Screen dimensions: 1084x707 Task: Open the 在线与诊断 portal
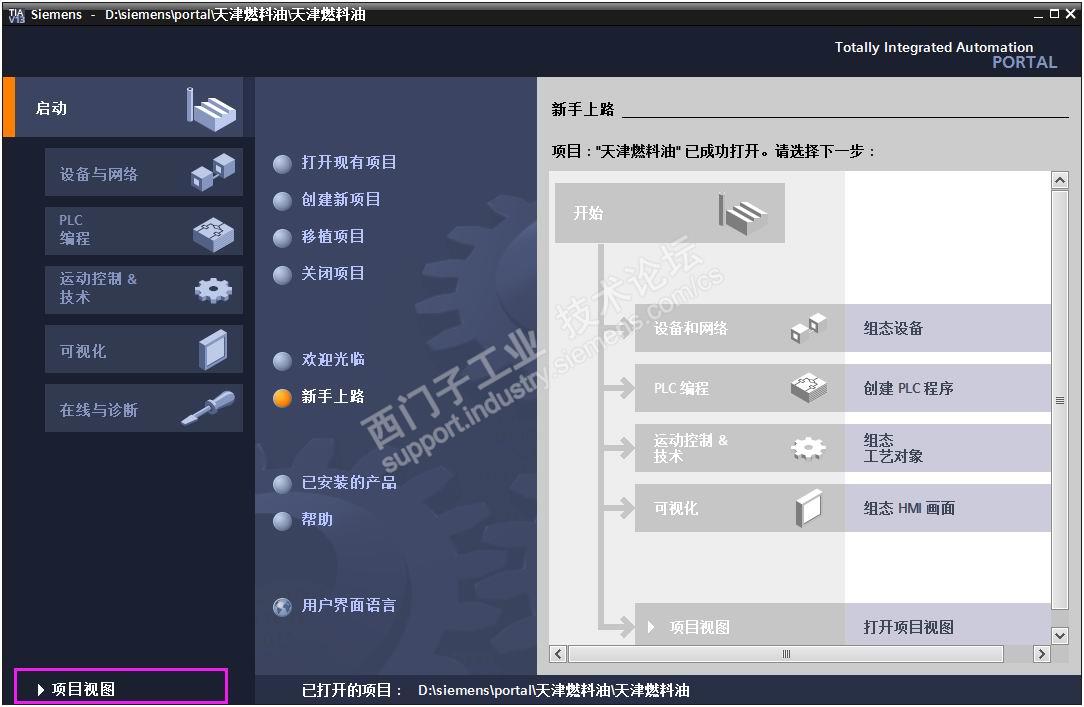(144, 408)
